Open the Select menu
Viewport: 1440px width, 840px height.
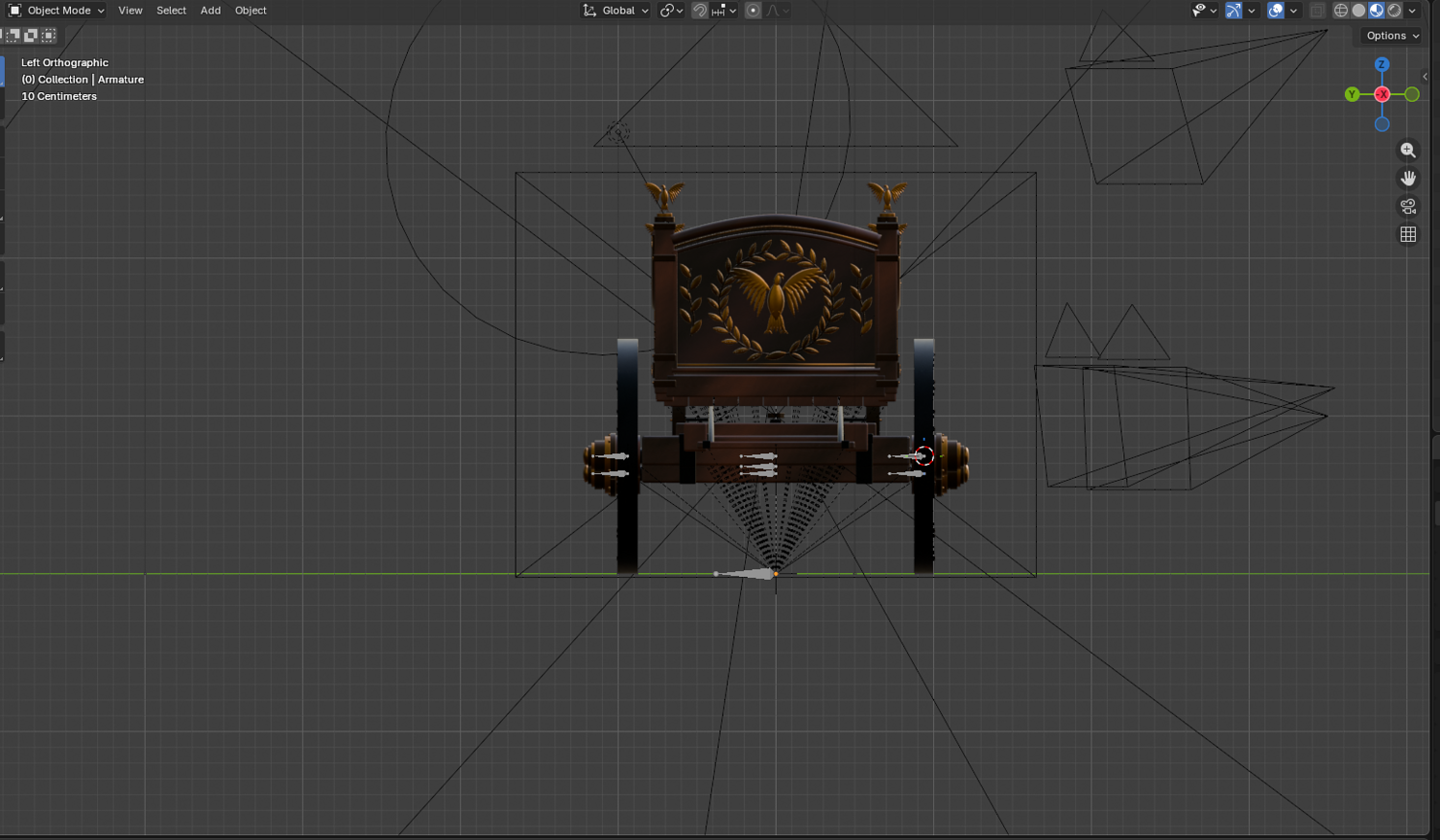click(x=171, y=11)
